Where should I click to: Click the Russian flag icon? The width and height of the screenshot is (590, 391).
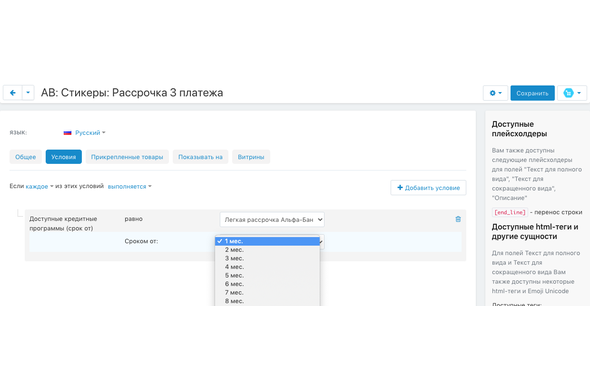coord(67,132)
